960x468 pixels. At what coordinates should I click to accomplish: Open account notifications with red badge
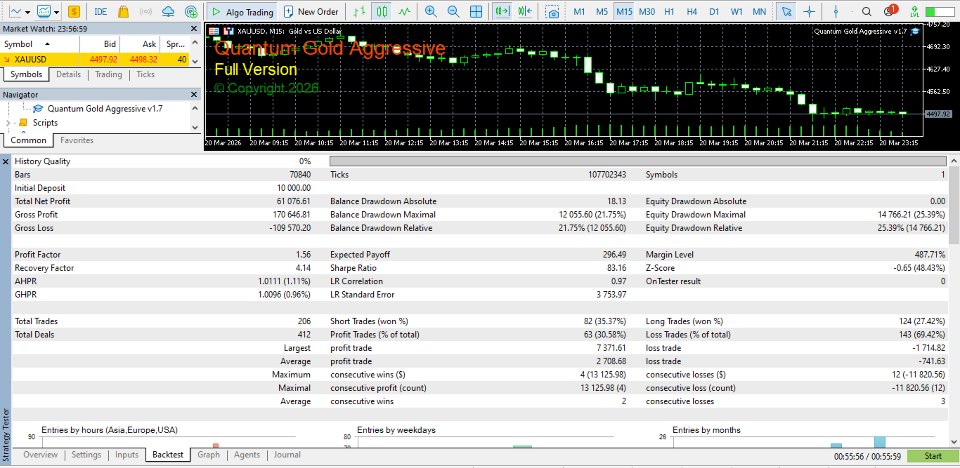(x=889, y=10)
